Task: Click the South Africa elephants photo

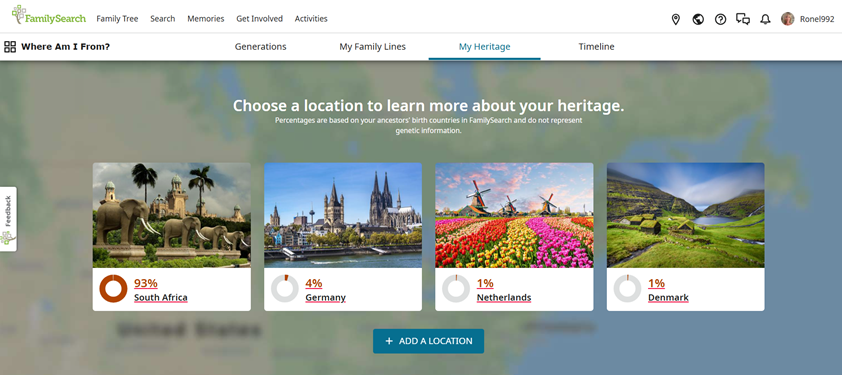Action: tap(172, 215)
